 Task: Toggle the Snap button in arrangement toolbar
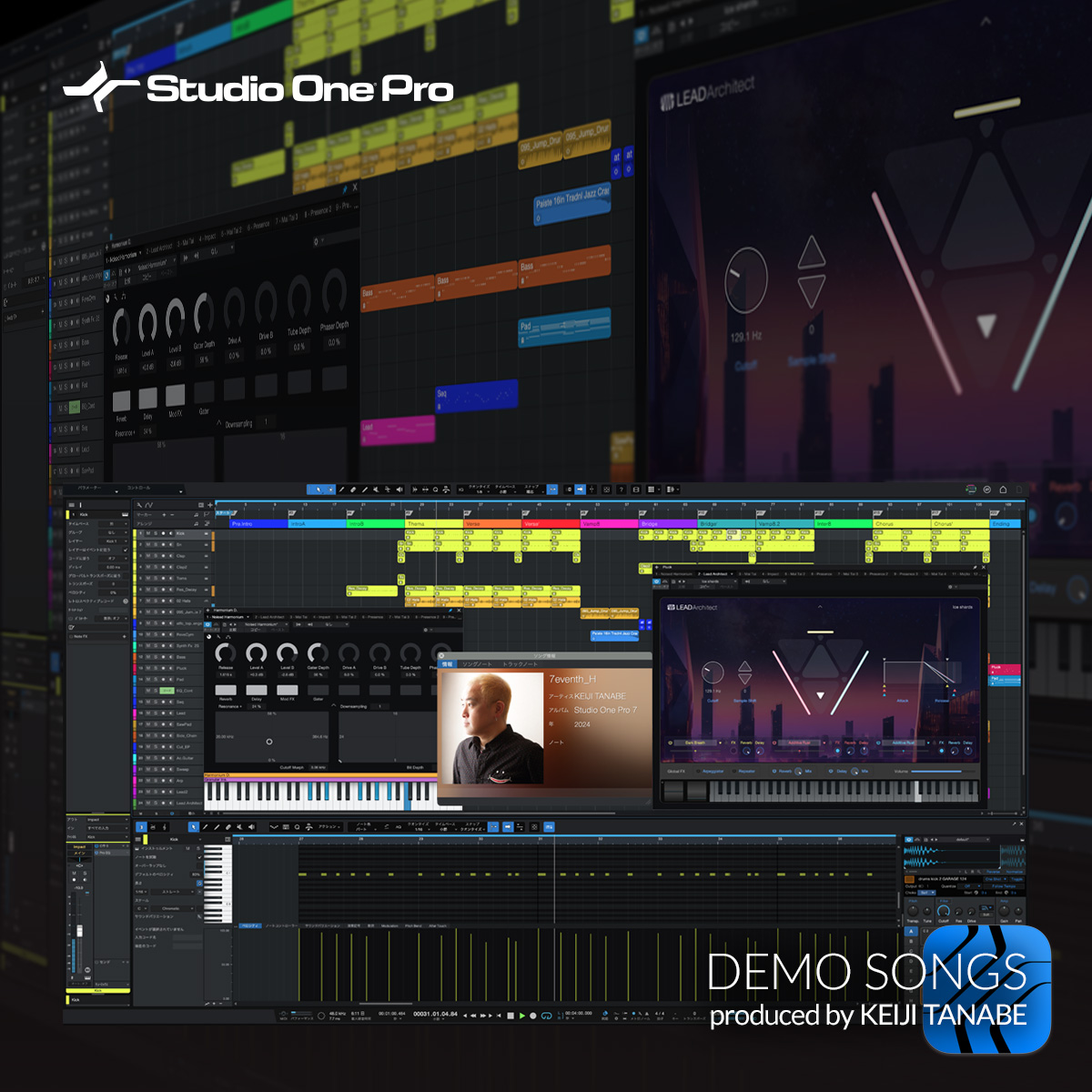(552, 490)
